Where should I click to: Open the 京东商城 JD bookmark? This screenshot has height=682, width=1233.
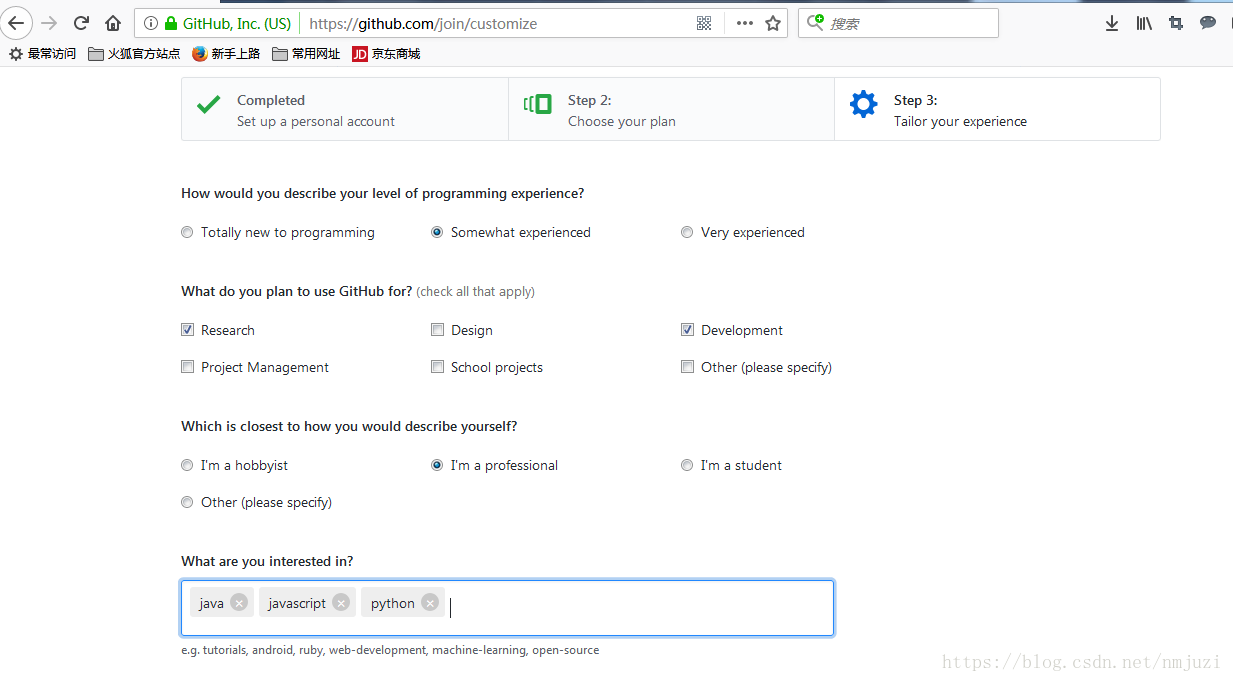[x=386, y=54]
